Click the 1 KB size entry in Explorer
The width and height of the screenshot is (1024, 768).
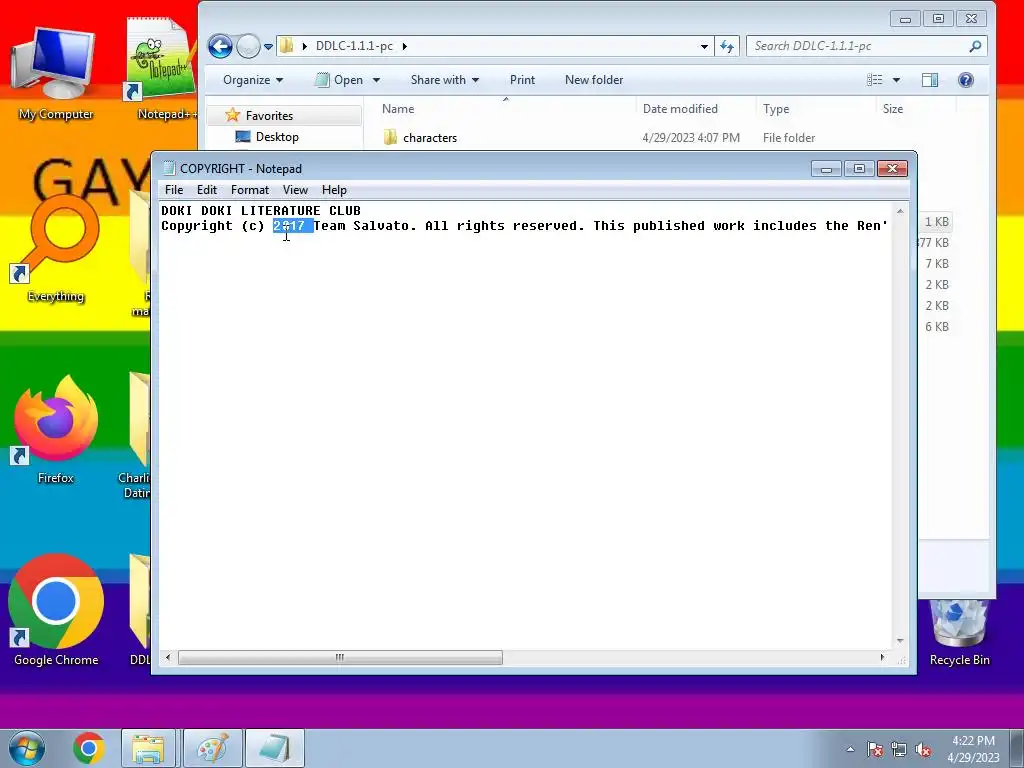point(936,222)
